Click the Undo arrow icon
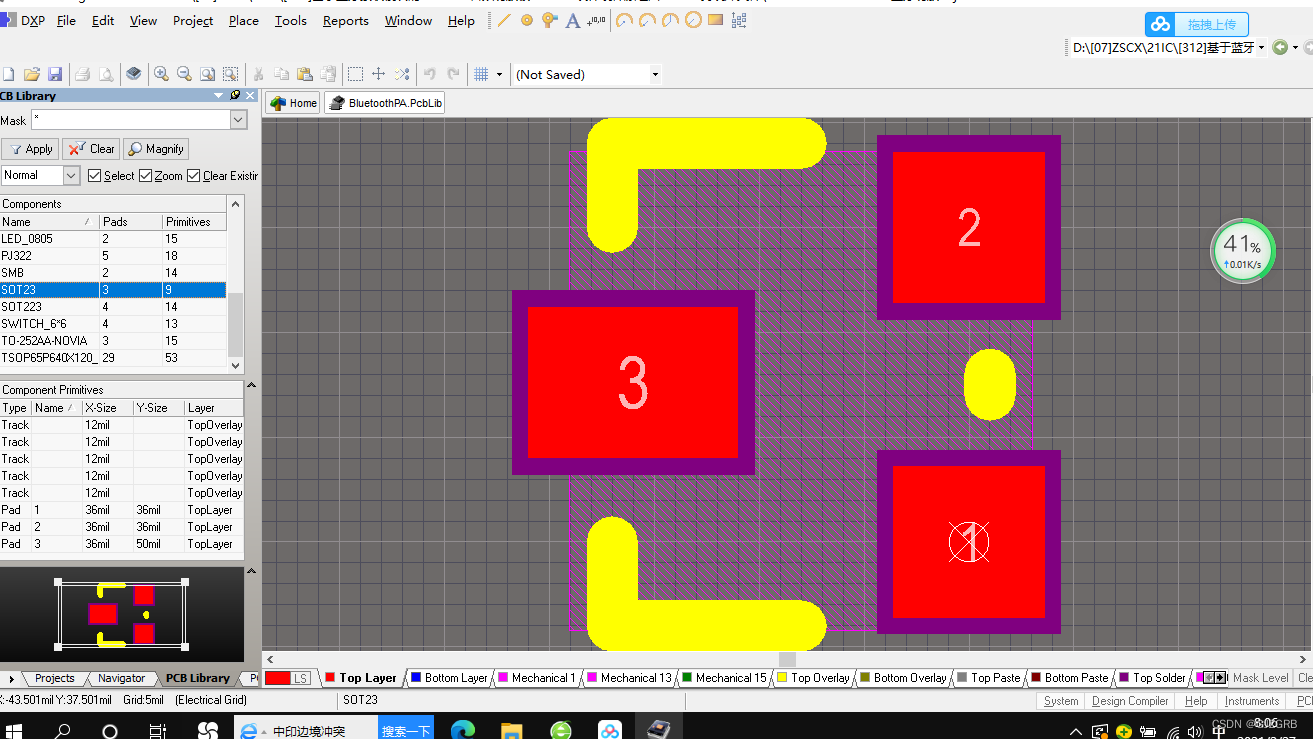 [x=430, y=74]
